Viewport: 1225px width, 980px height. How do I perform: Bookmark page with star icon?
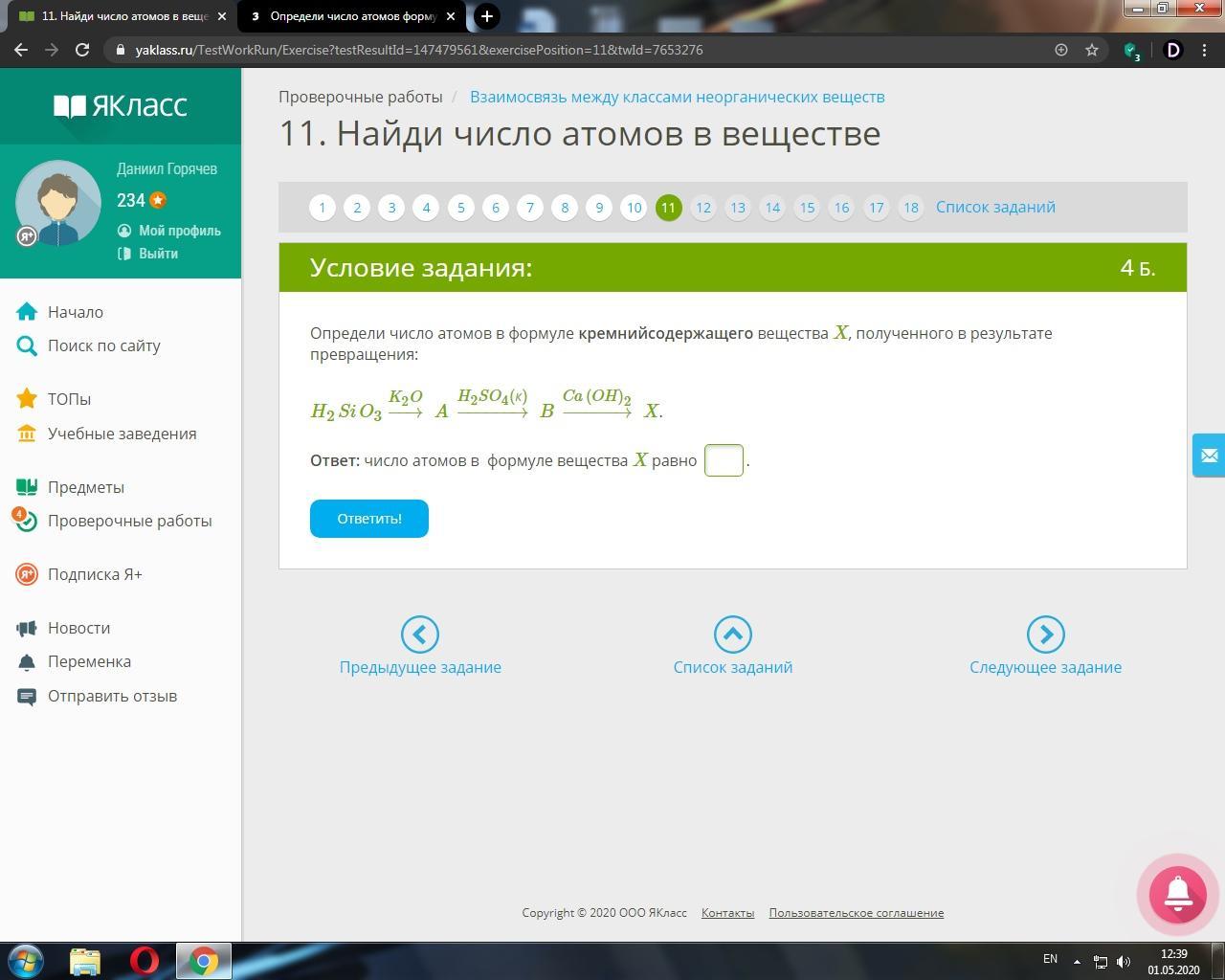pos(1091,50)
